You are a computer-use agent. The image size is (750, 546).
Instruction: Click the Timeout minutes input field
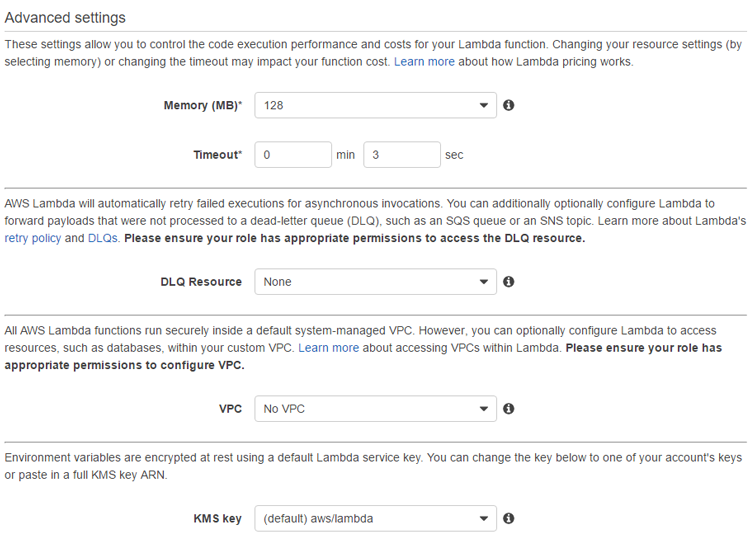pyautogui.click(x=293, y=155)
